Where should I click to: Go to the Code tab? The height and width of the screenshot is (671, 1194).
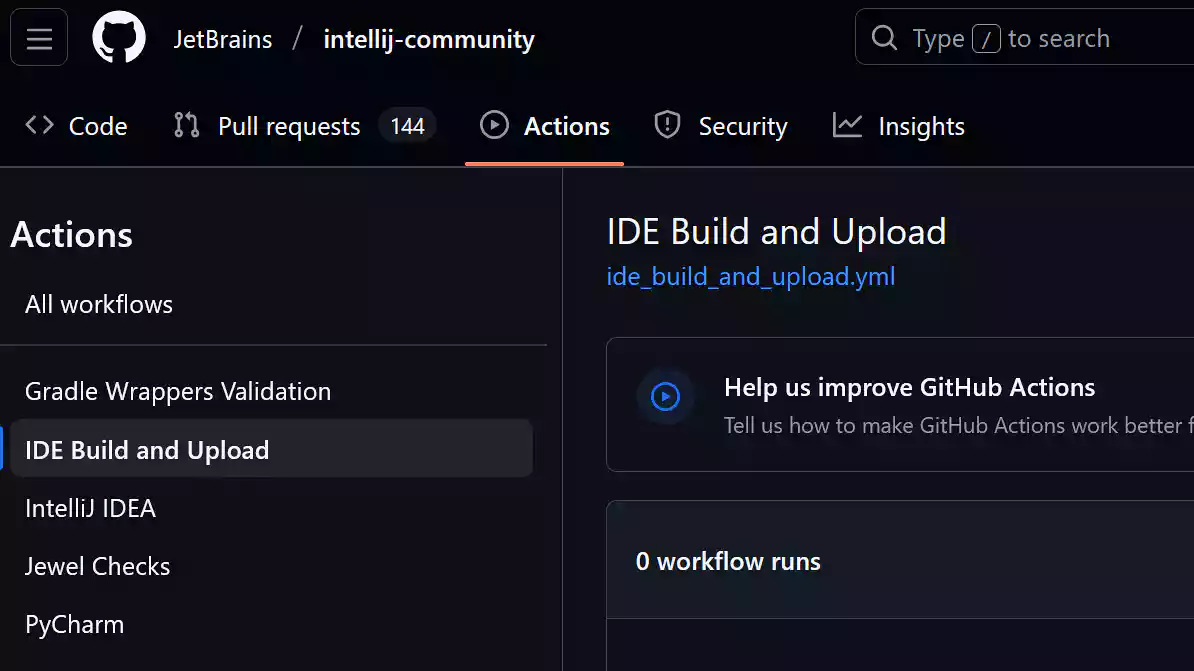[x=97, y=127]
